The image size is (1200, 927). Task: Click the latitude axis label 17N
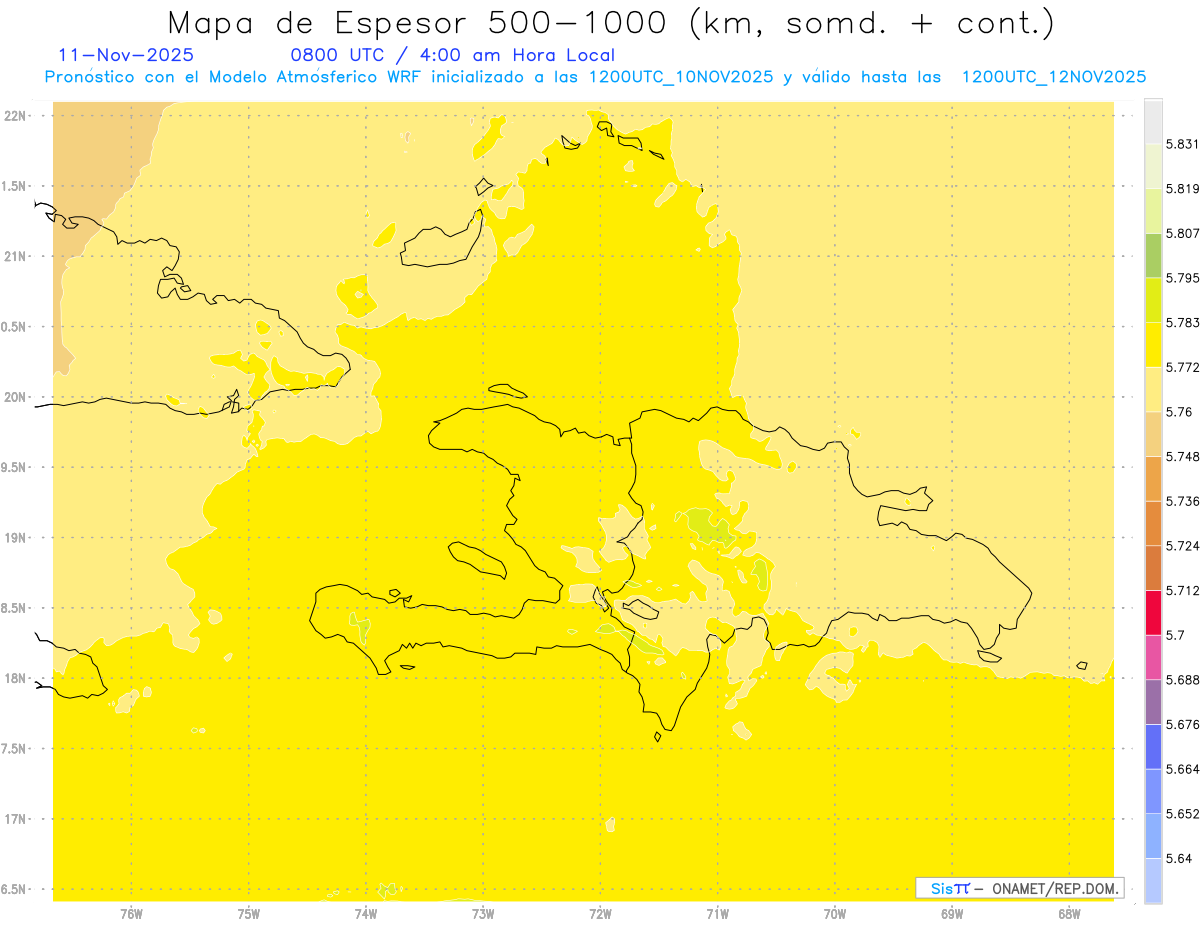pyautogui.click(x=15, y=819)
